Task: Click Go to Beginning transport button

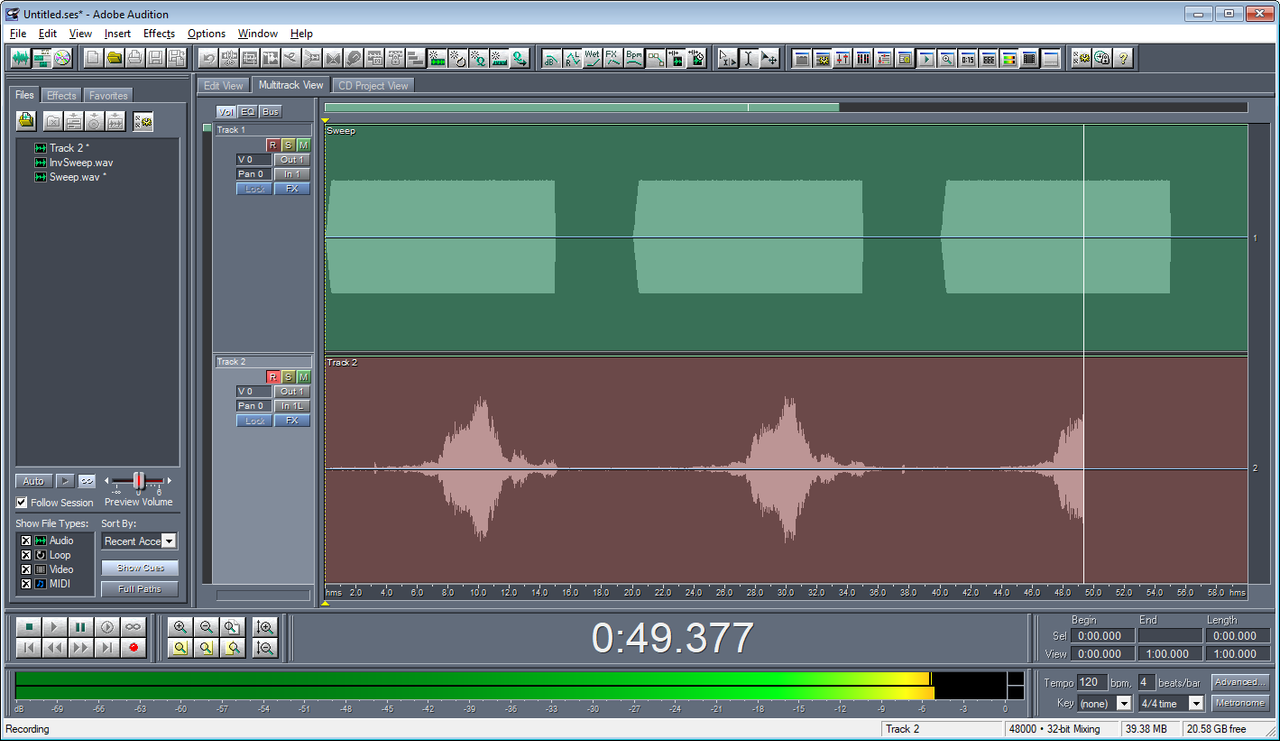Action: click(29, 648)
